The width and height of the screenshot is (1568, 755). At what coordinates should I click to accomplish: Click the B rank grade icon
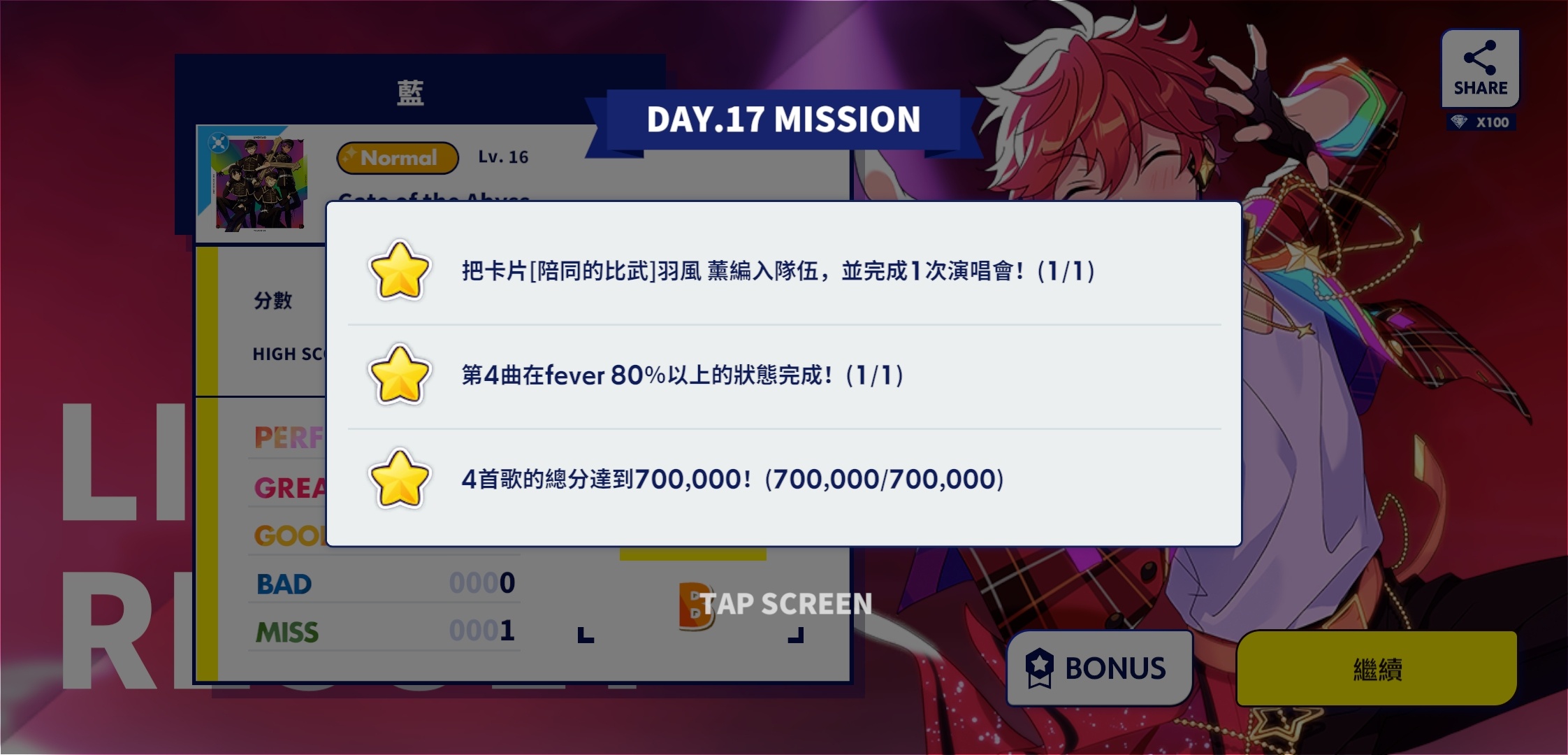(x=695, y=605)
